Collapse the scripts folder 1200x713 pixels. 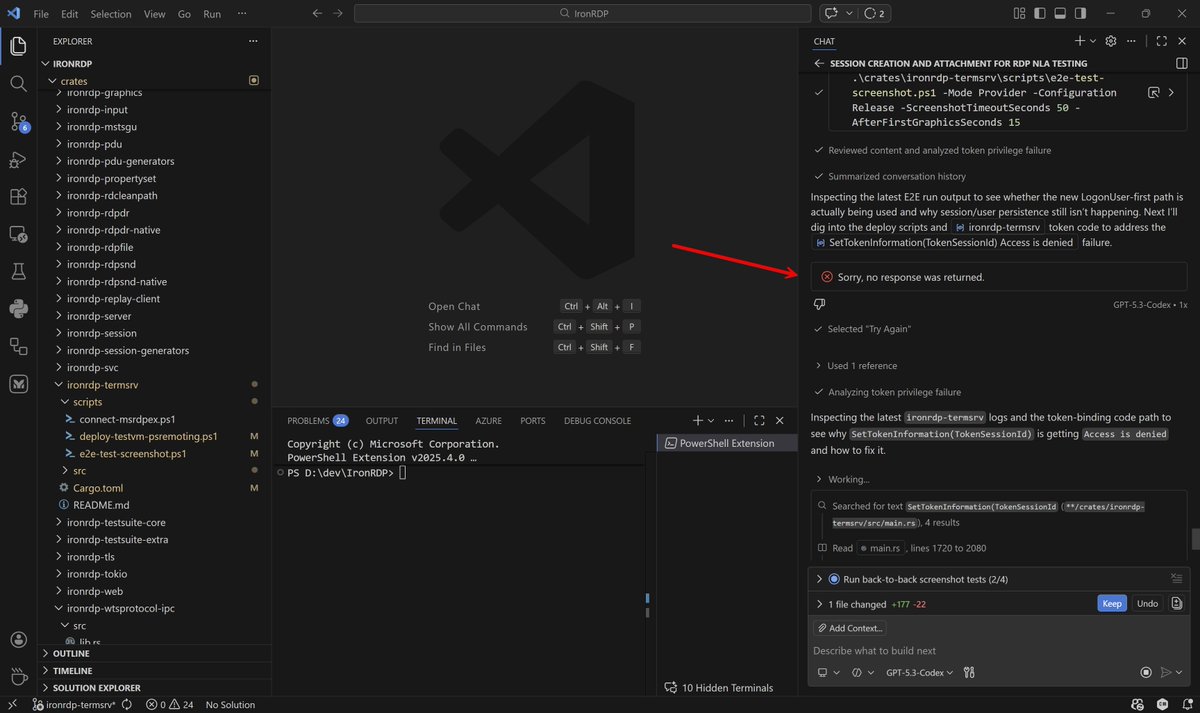click(x=155, y=402)
